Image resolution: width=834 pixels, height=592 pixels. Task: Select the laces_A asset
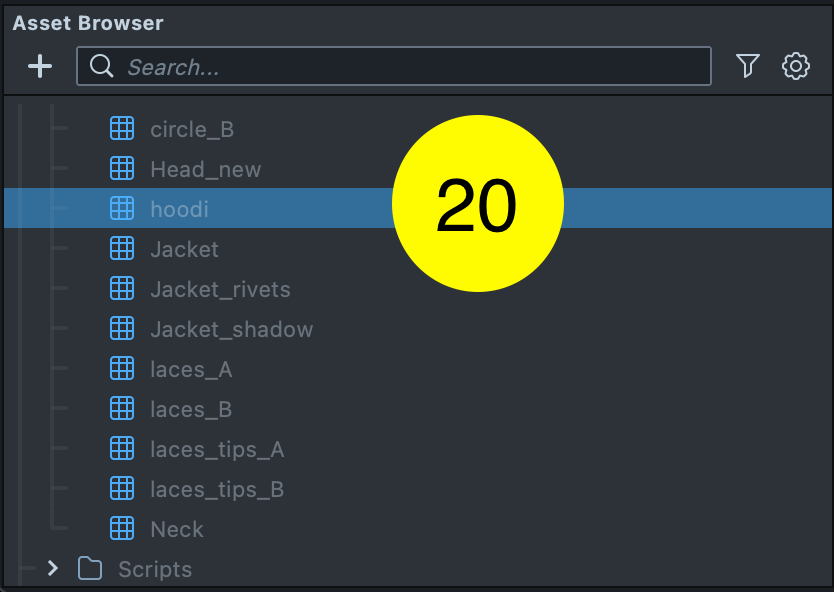pyautogui.click(x=191, y=369)
